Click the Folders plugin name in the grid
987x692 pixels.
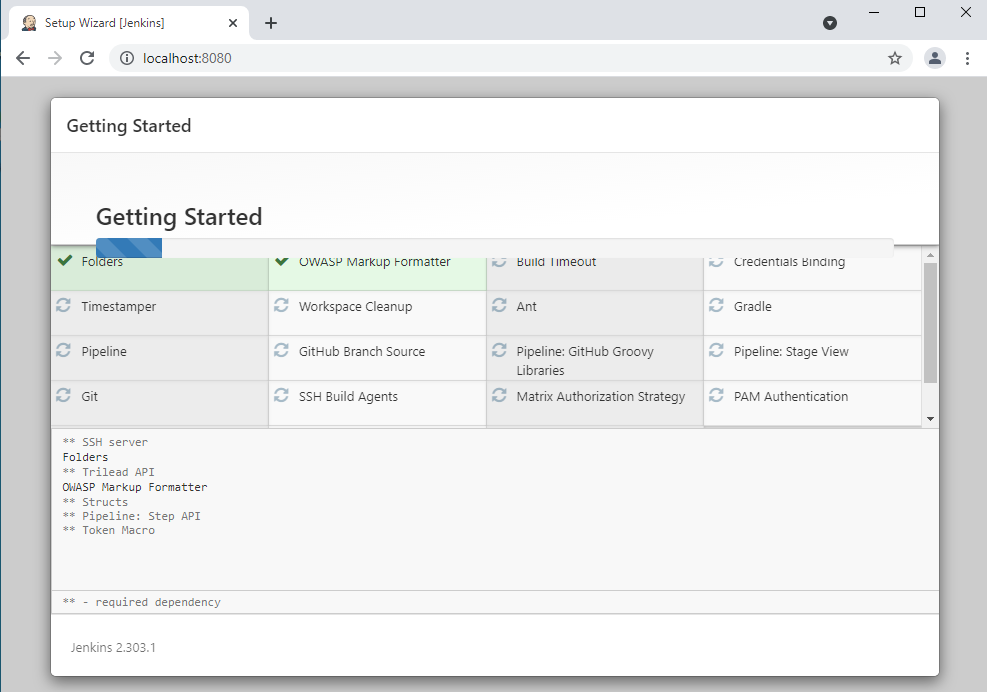[x=102, y=262]
